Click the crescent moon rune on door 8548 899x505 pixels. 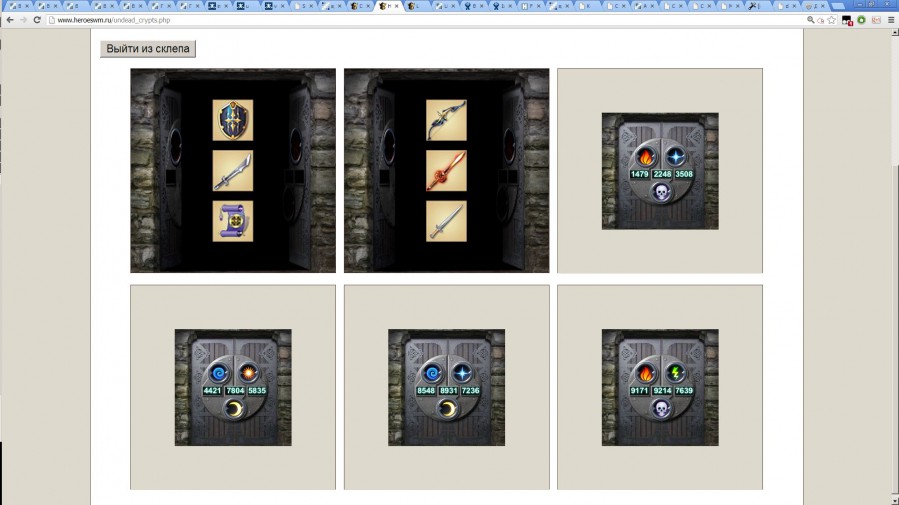tap(447, 409)
